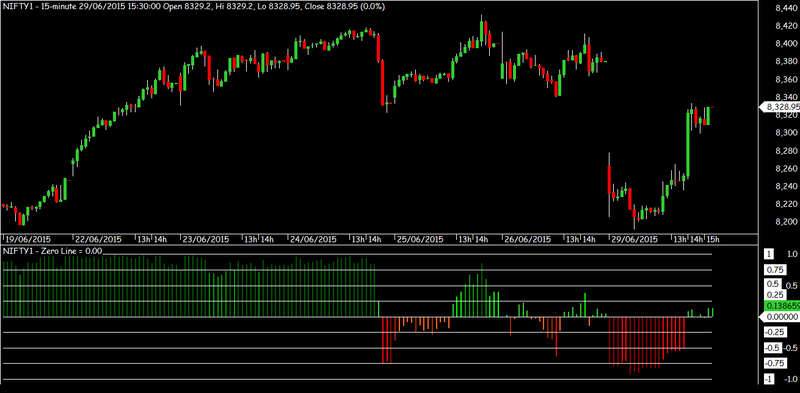Screen dimensions: 800x393
Task: Select the 19/06/2015 date label
Action: coord(27,239)
